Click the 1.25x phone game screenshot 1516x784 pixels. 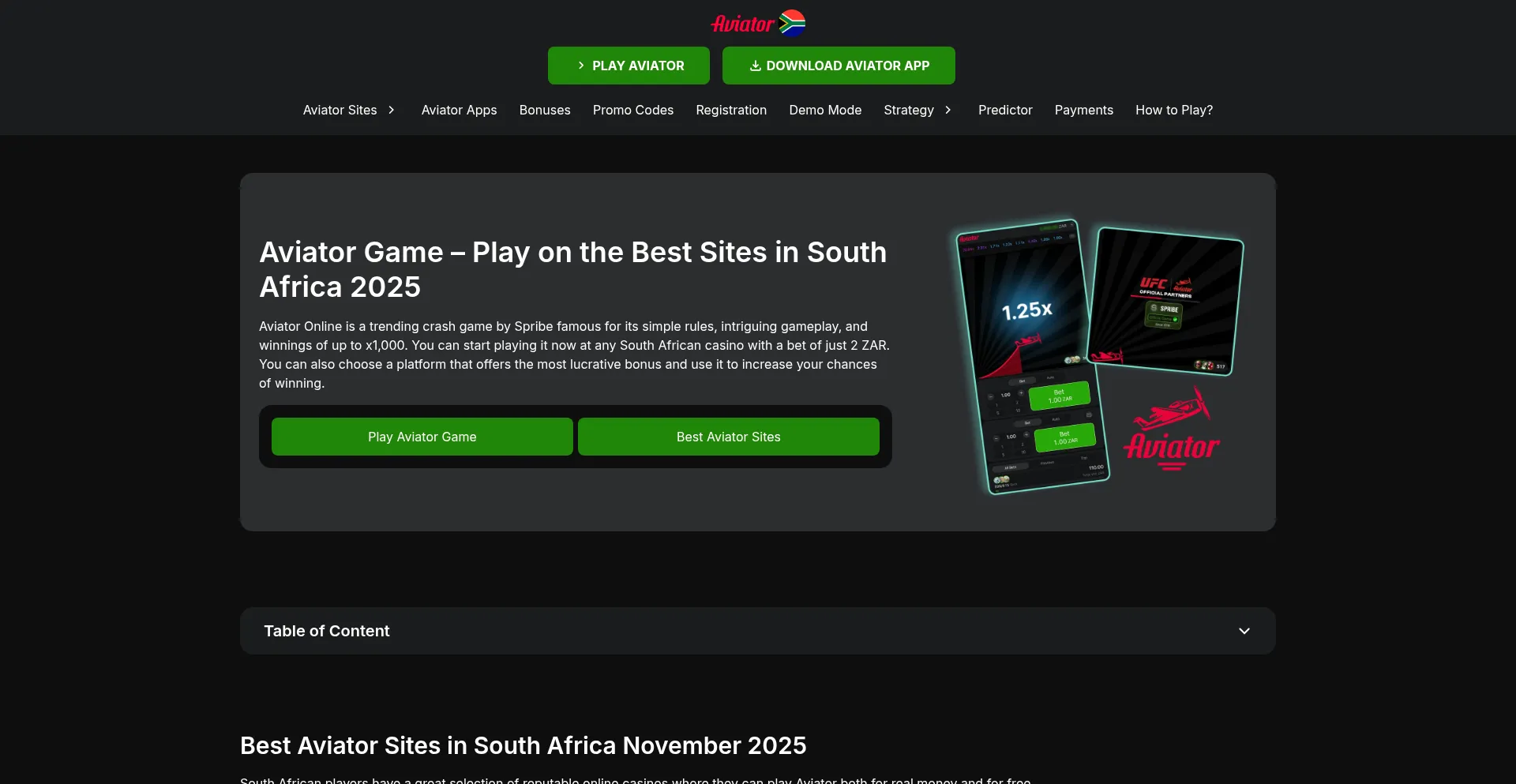click(1030, 357)
